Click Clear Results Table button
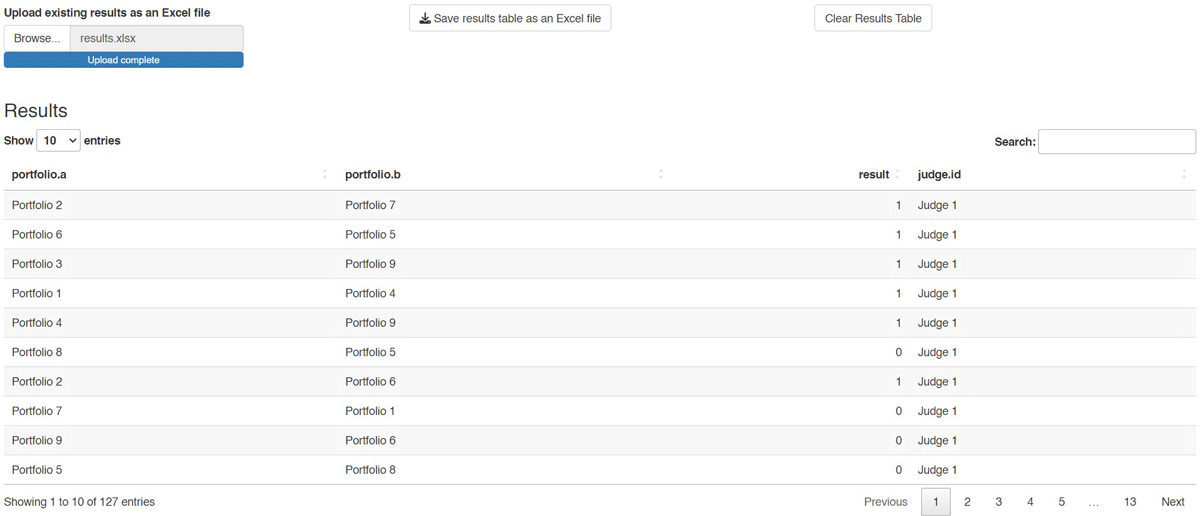The height and width of the screenshot is (516, 1200). coord(873,18)
